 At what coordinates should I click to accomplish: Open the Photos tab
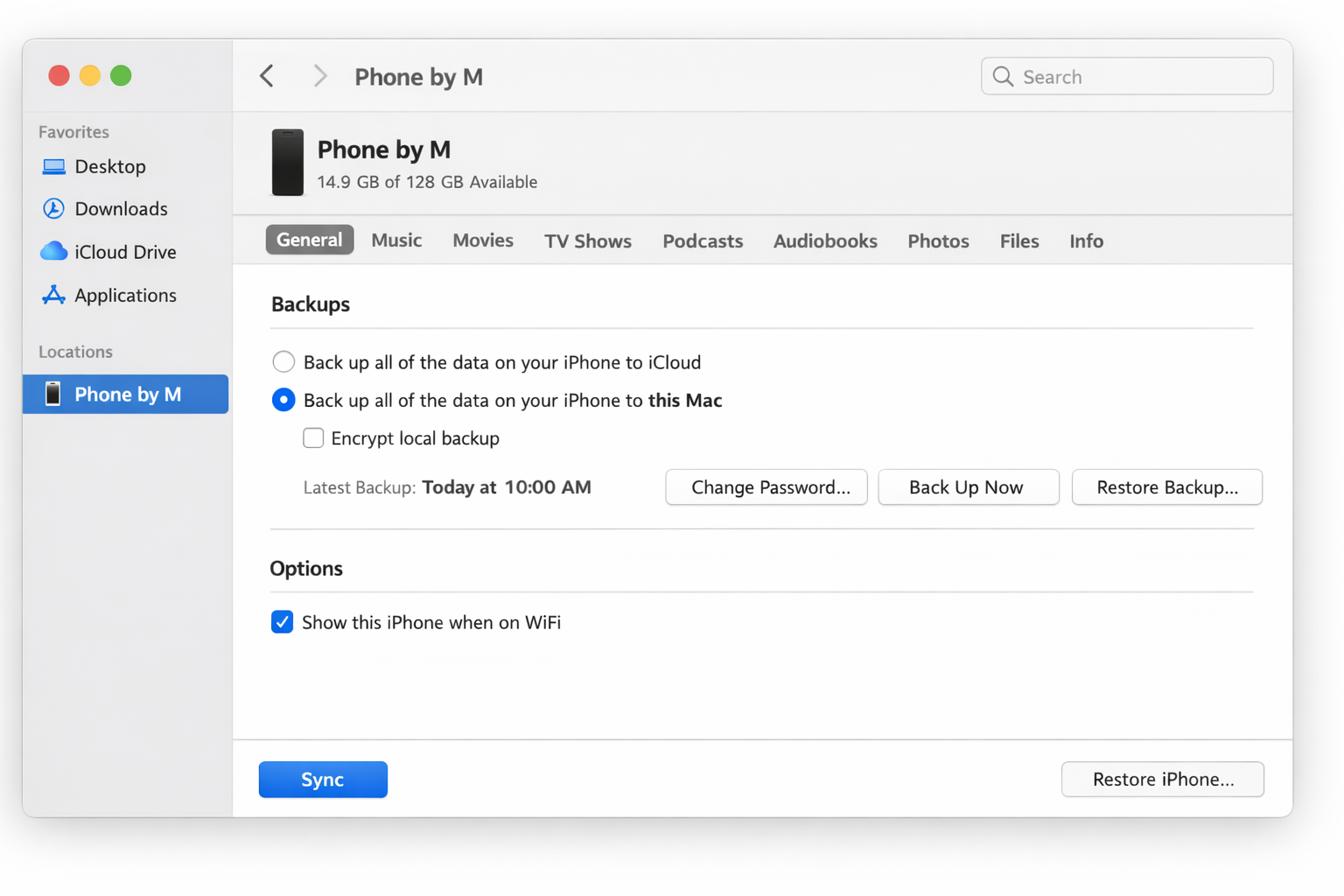click(x=938, y=241)
